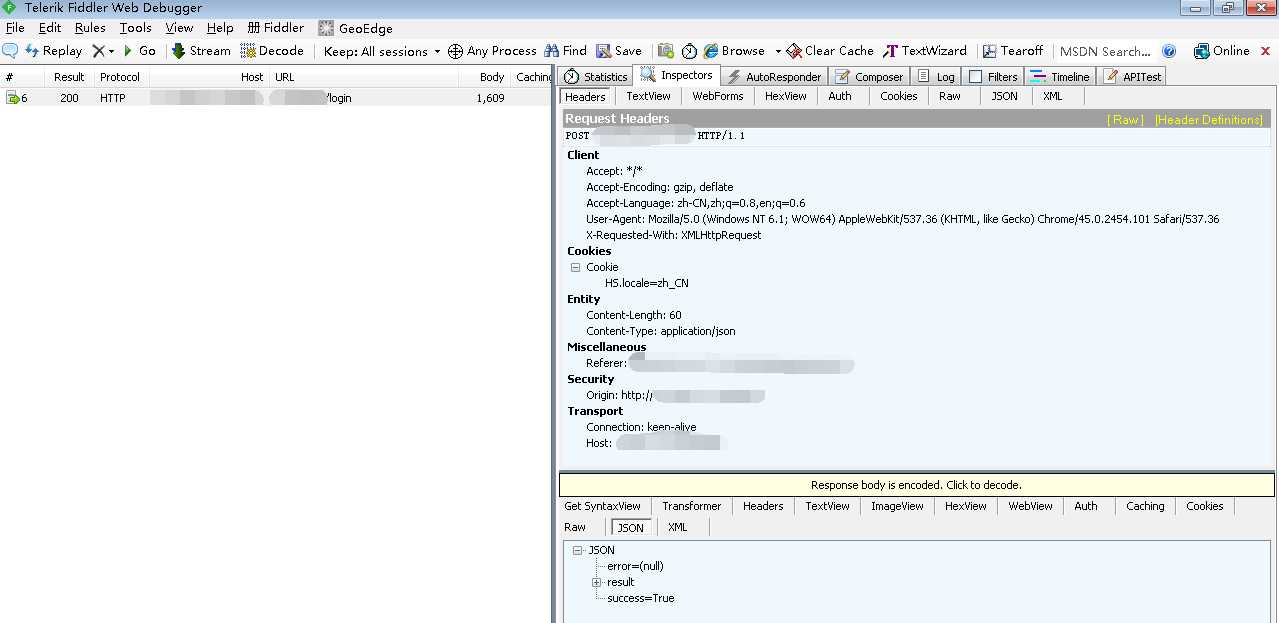This screenshot has height=623, width=1279.
Task: Close the toolbar with red X
Action: (1265, 51)
